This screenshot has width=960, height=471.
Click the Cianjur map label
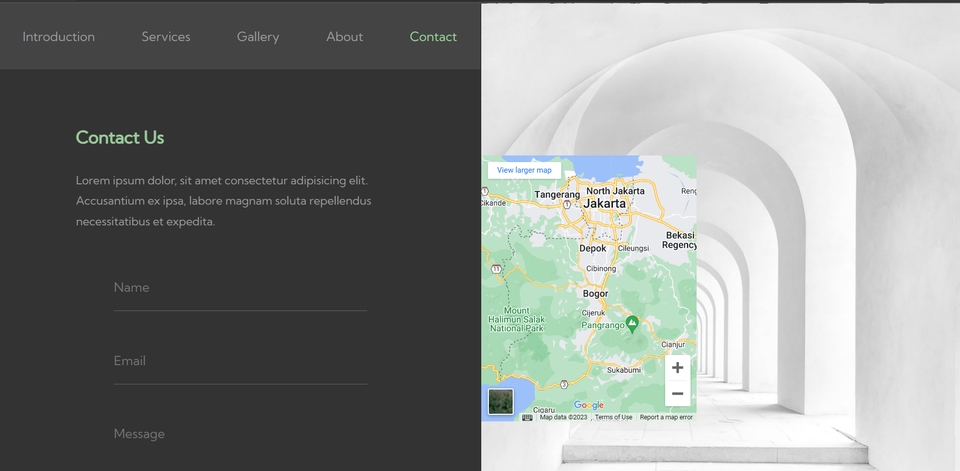tap(673, 345)
